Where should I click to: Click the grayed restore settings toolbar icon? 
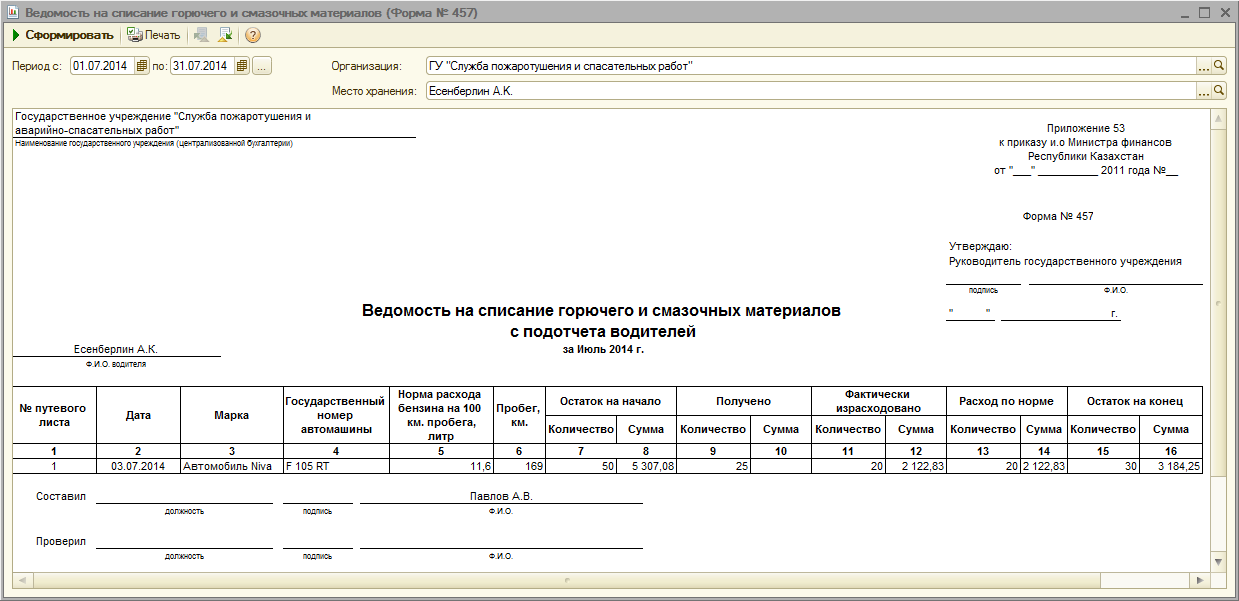point(201,35)
